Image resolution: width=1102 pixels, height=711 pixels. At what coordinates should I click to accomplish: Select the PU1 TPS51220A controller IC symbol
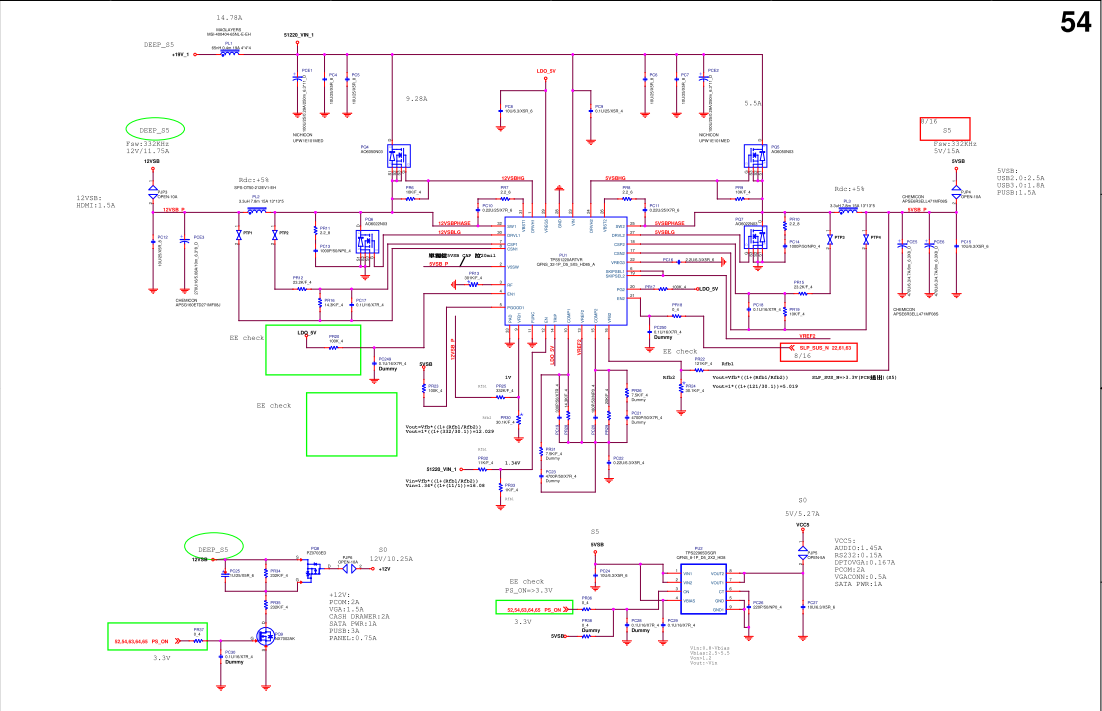click(565, 270)
